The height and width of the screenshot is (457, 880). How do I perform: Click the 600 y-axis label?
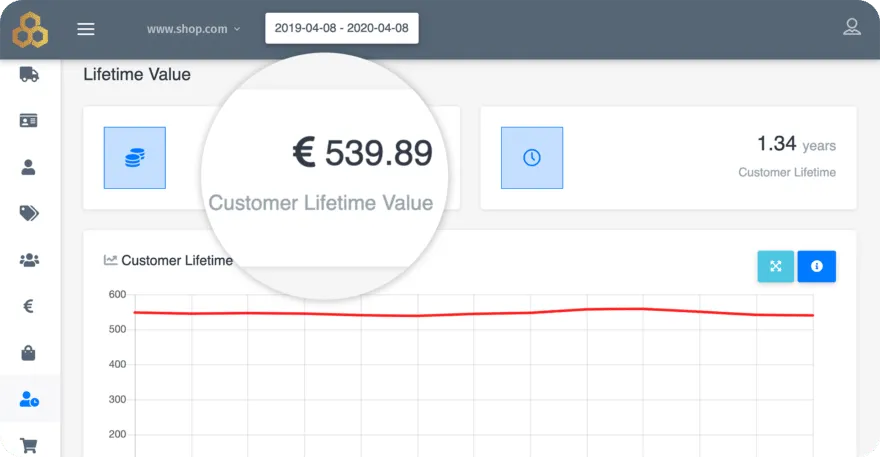(117, 294)
